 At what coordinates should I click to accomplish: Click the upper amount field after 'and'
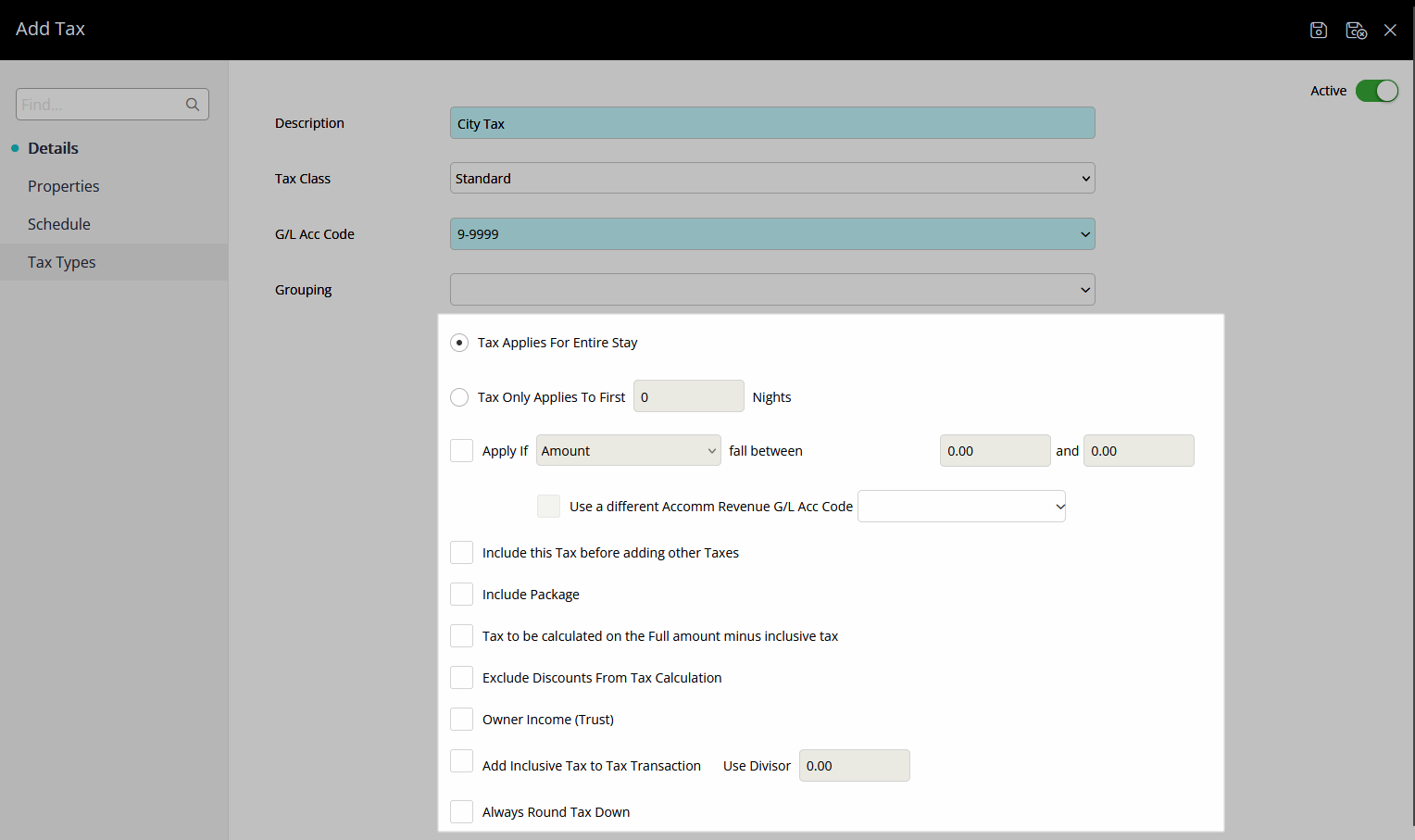coord(1138,450)
